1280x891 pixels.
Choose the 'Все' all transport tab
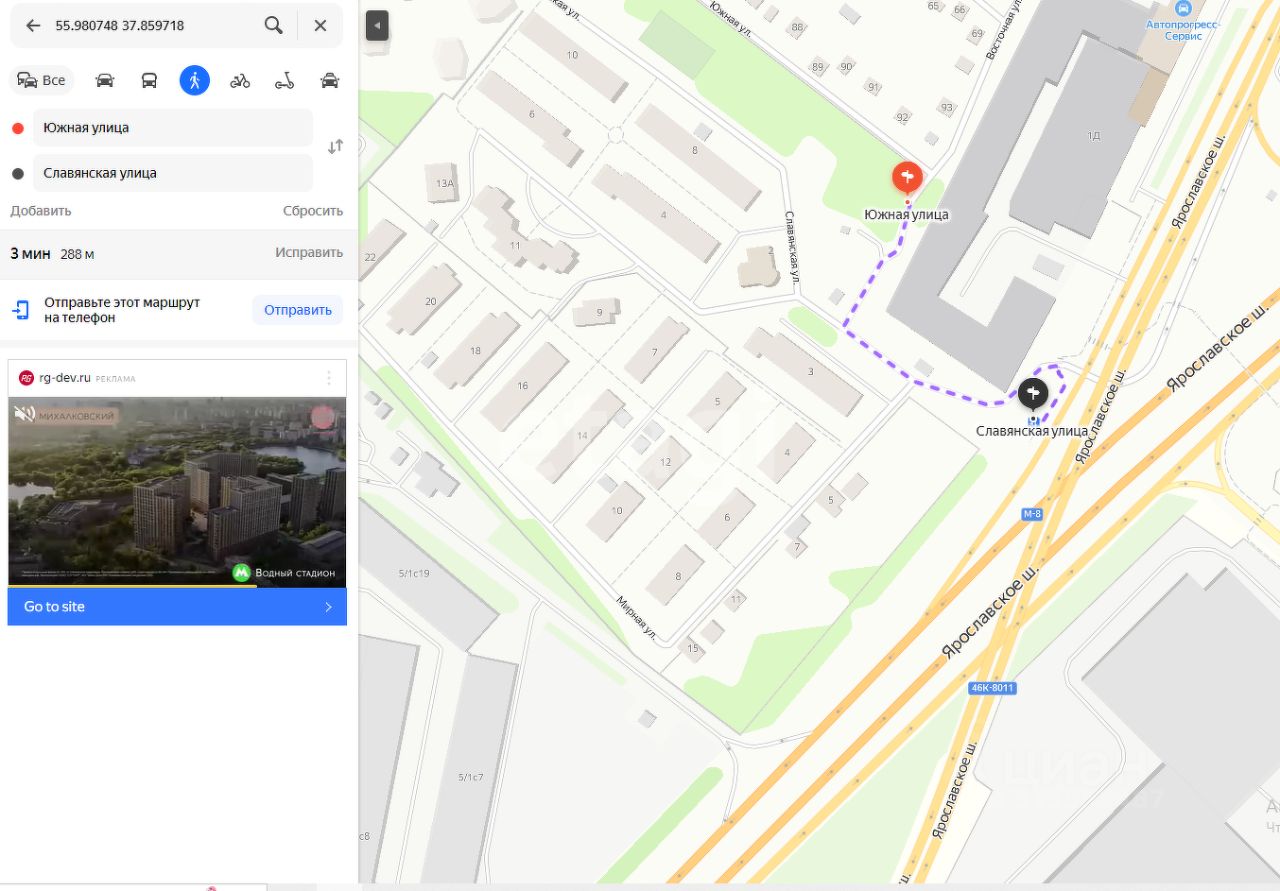[x=42, y=81]
